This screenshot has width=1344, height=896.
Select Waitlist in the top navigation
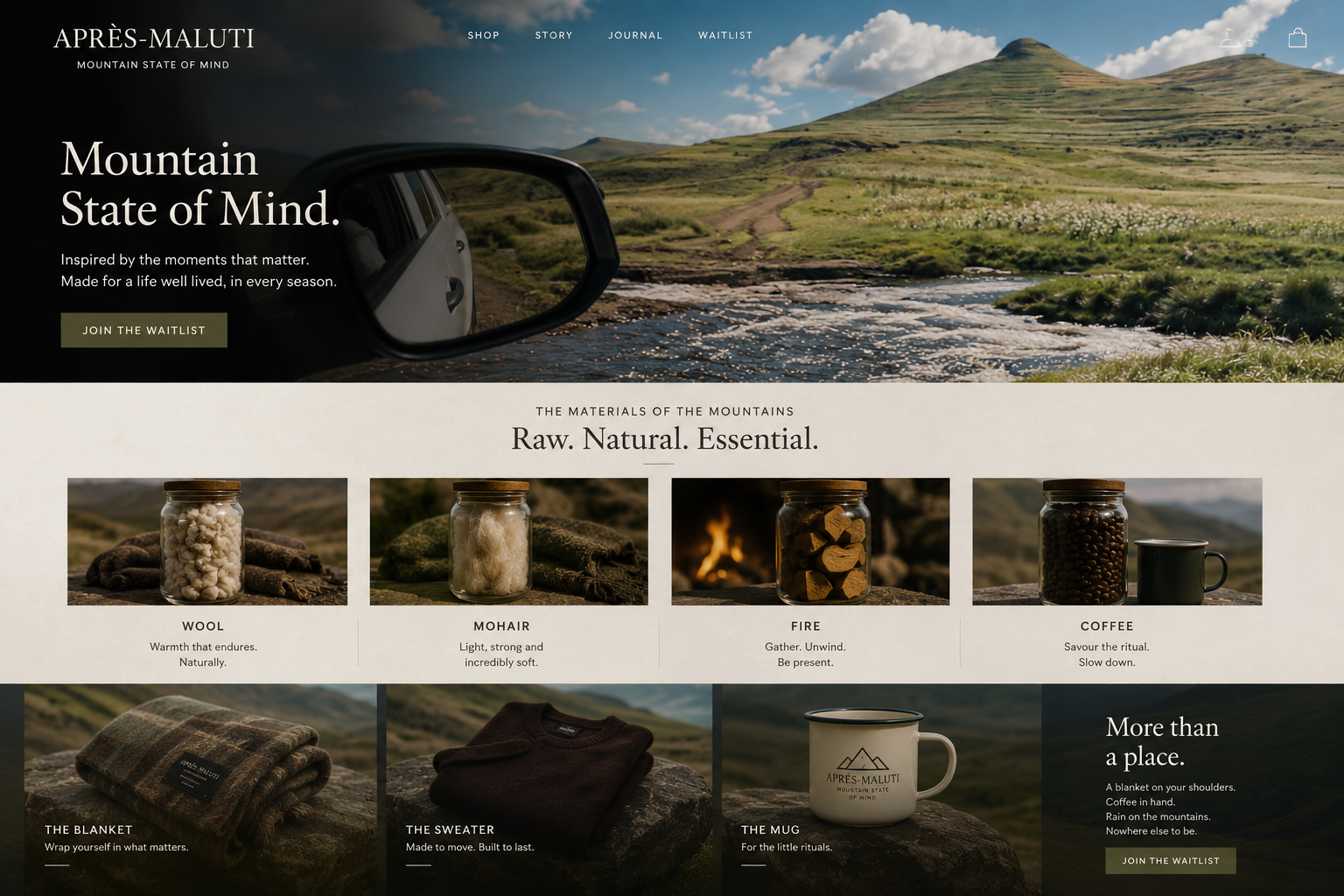click(725, 36)
